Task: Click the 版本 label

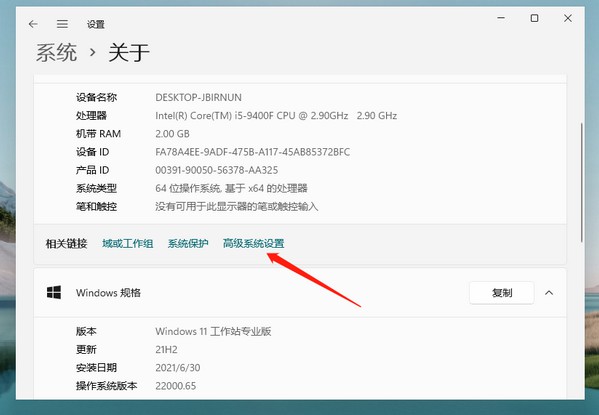Action: [86, 331]
